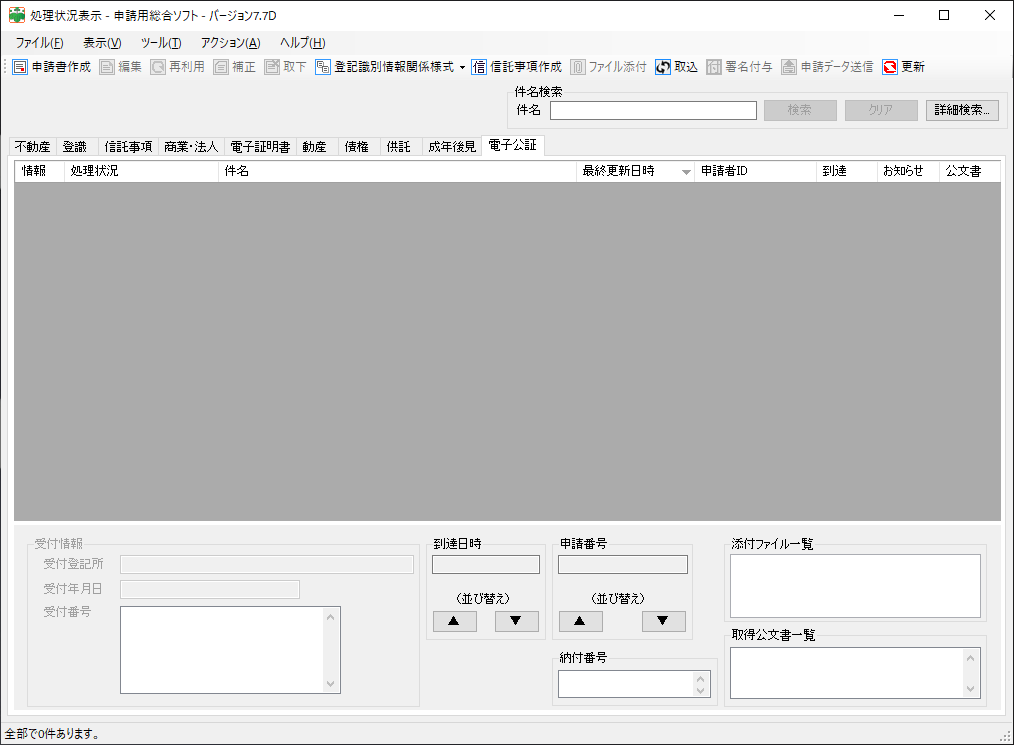The image size is (1014, 745).
Task: Sort by 情報 column header
Action: click(39, 171)
